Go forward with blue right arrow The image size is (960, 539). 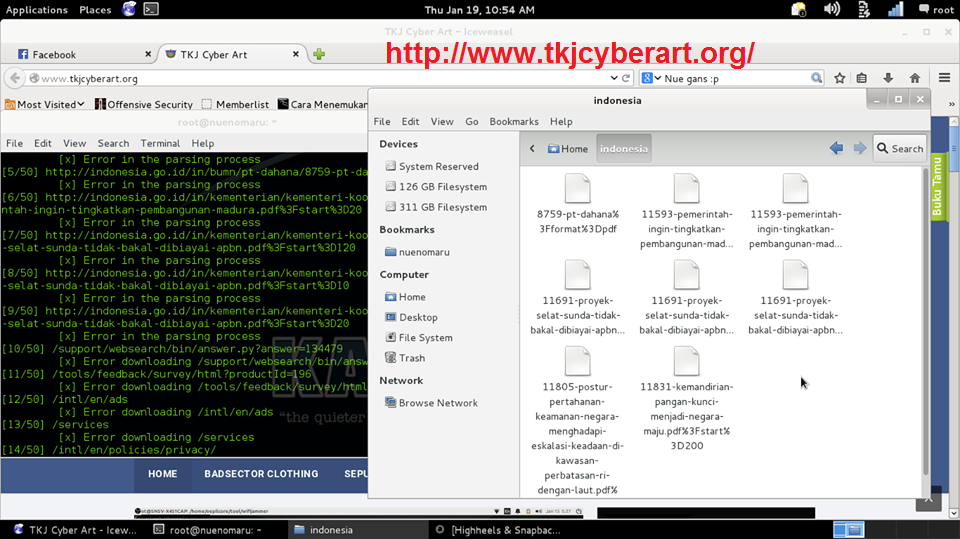tap(860, 148)
